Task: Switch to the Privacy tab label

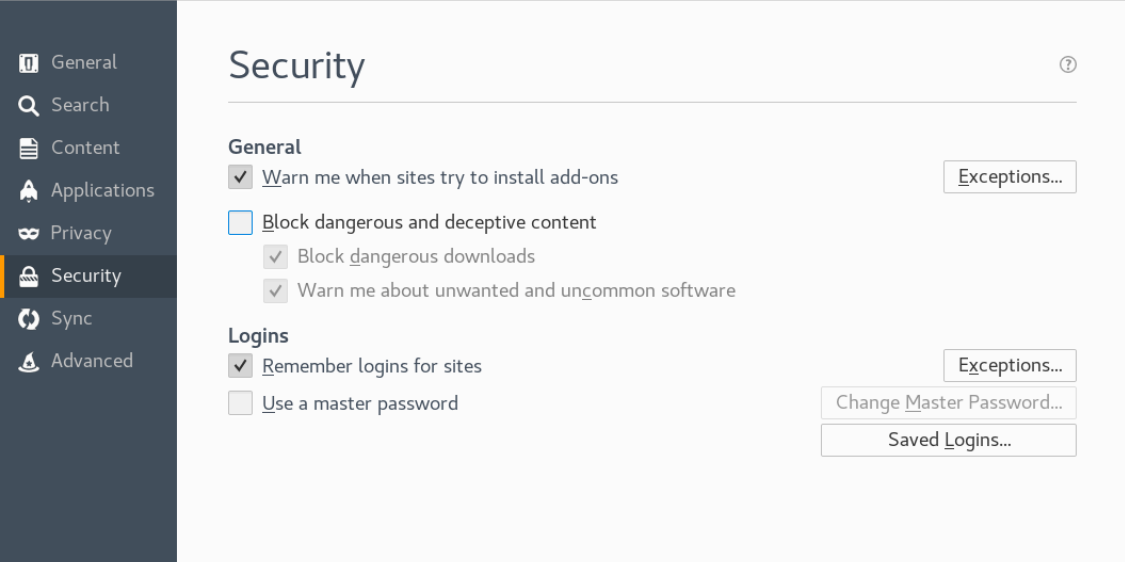Action: [81, 233]
